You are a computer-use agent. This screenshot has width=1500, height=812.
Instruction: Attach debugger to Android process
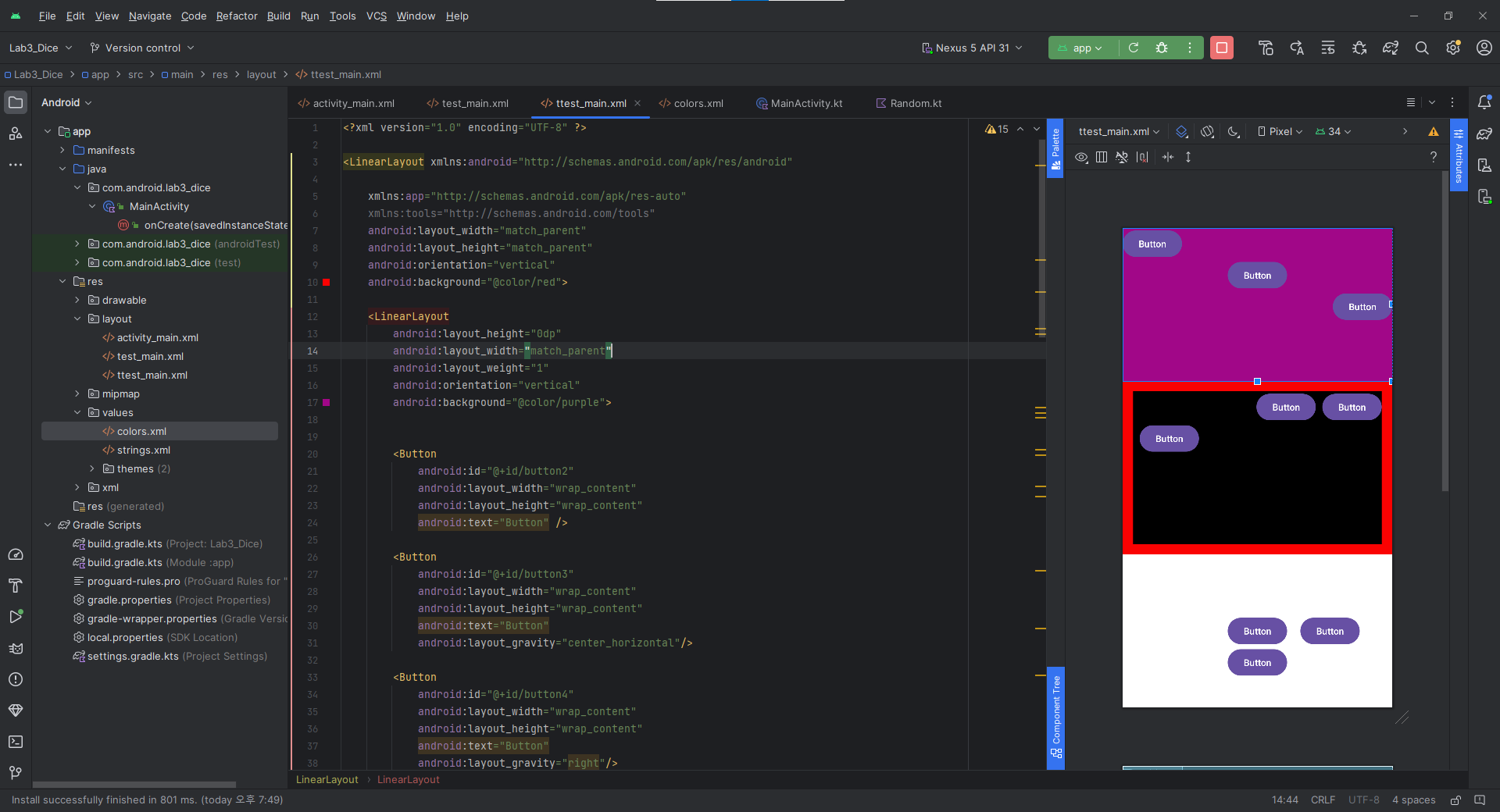pyautogui.click(x=1359, y=48)
